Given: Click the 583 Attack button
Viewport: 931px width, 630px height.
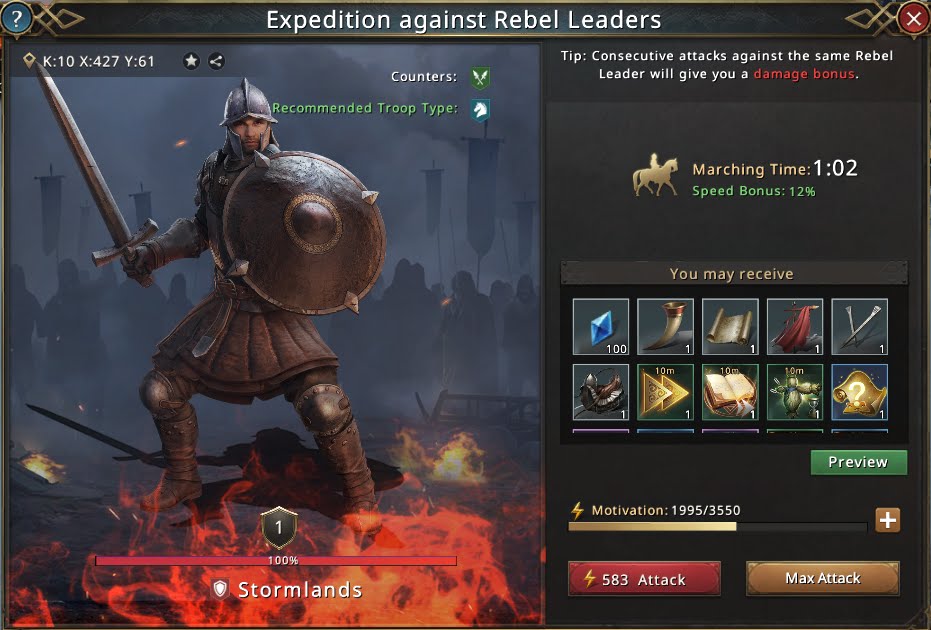Looking at the screenshot, I should [644, 579].
